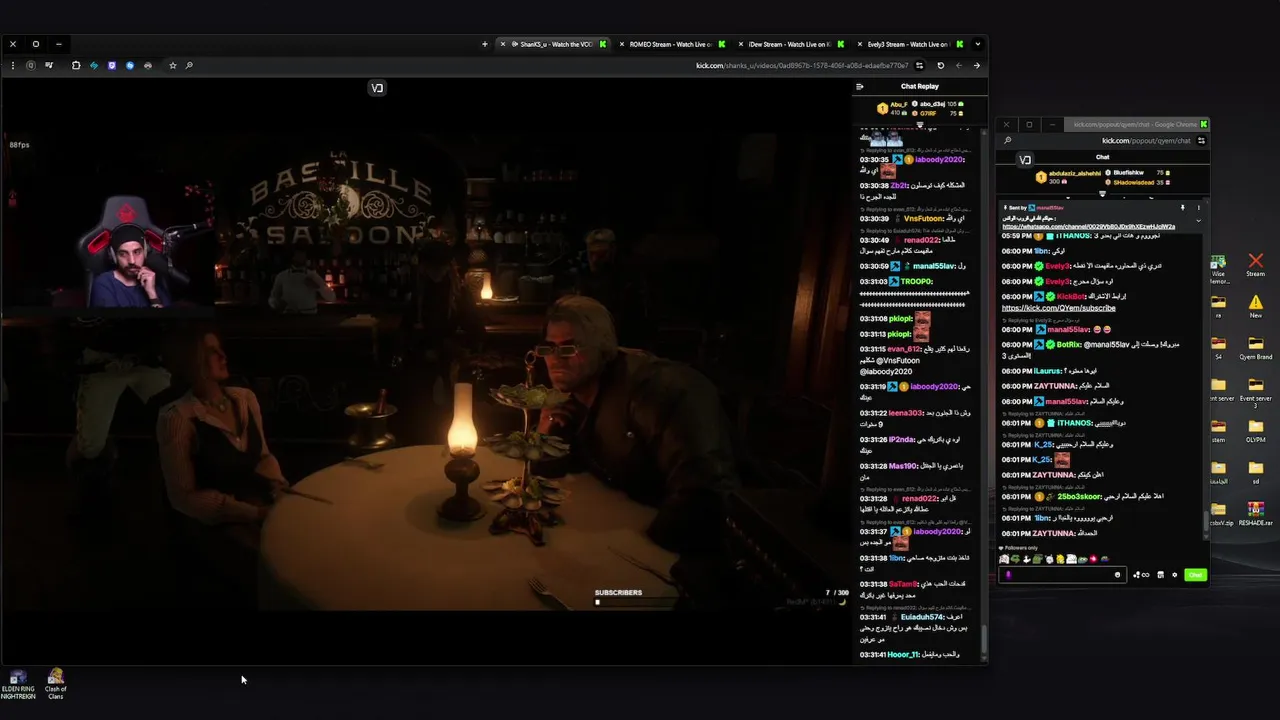
Task: Click the blue round extension icon
Action: point(130,65)
